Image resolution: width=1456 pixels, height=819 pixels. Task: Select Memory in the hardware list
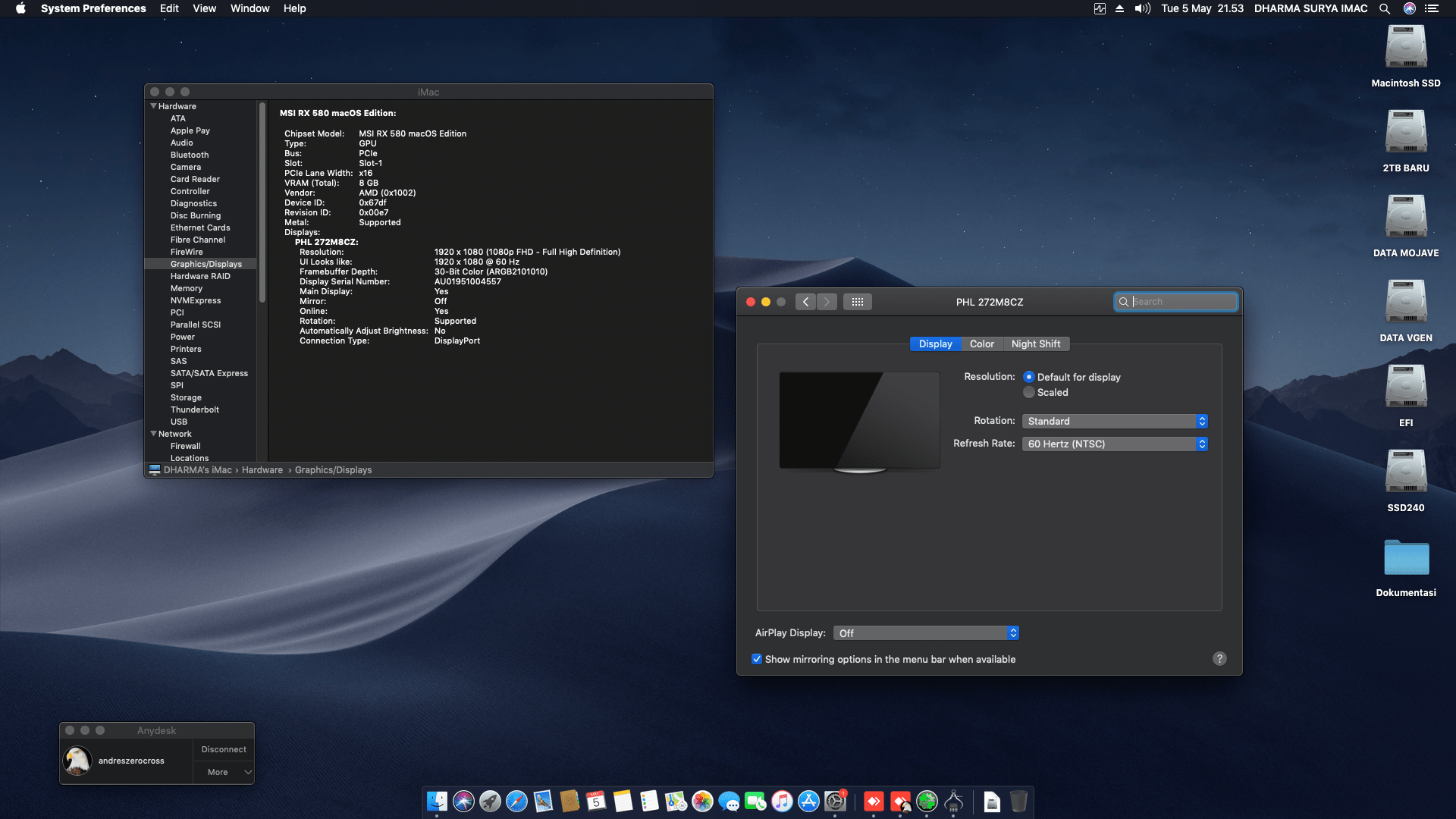tap(186, 288)
